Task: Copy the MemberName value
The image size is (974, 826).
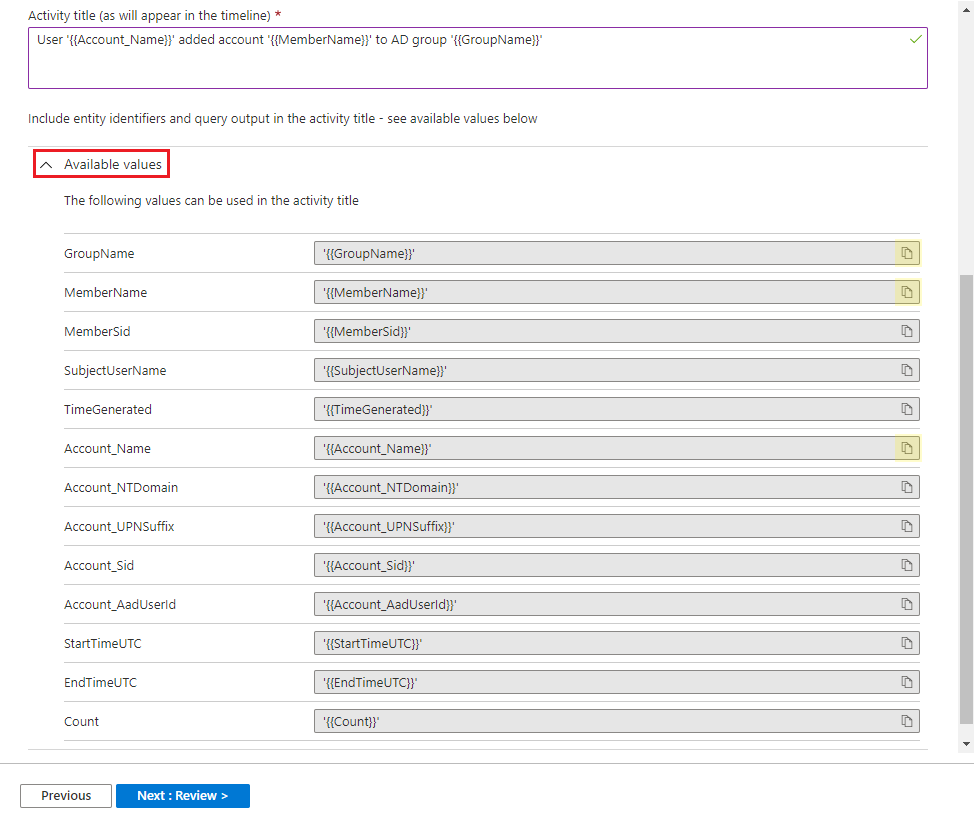Action: (907, 292)
